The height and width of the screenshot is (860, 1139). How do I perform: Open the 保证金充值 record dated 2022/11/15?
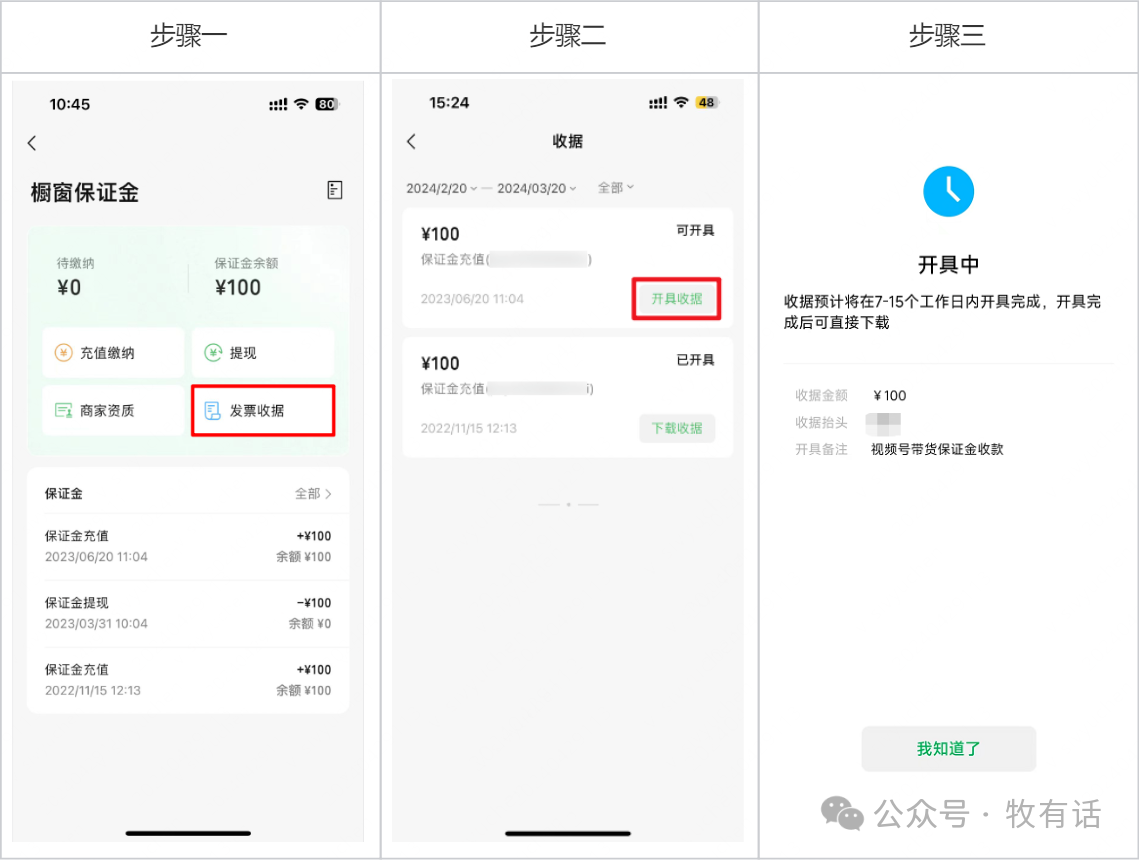(188, 681)
